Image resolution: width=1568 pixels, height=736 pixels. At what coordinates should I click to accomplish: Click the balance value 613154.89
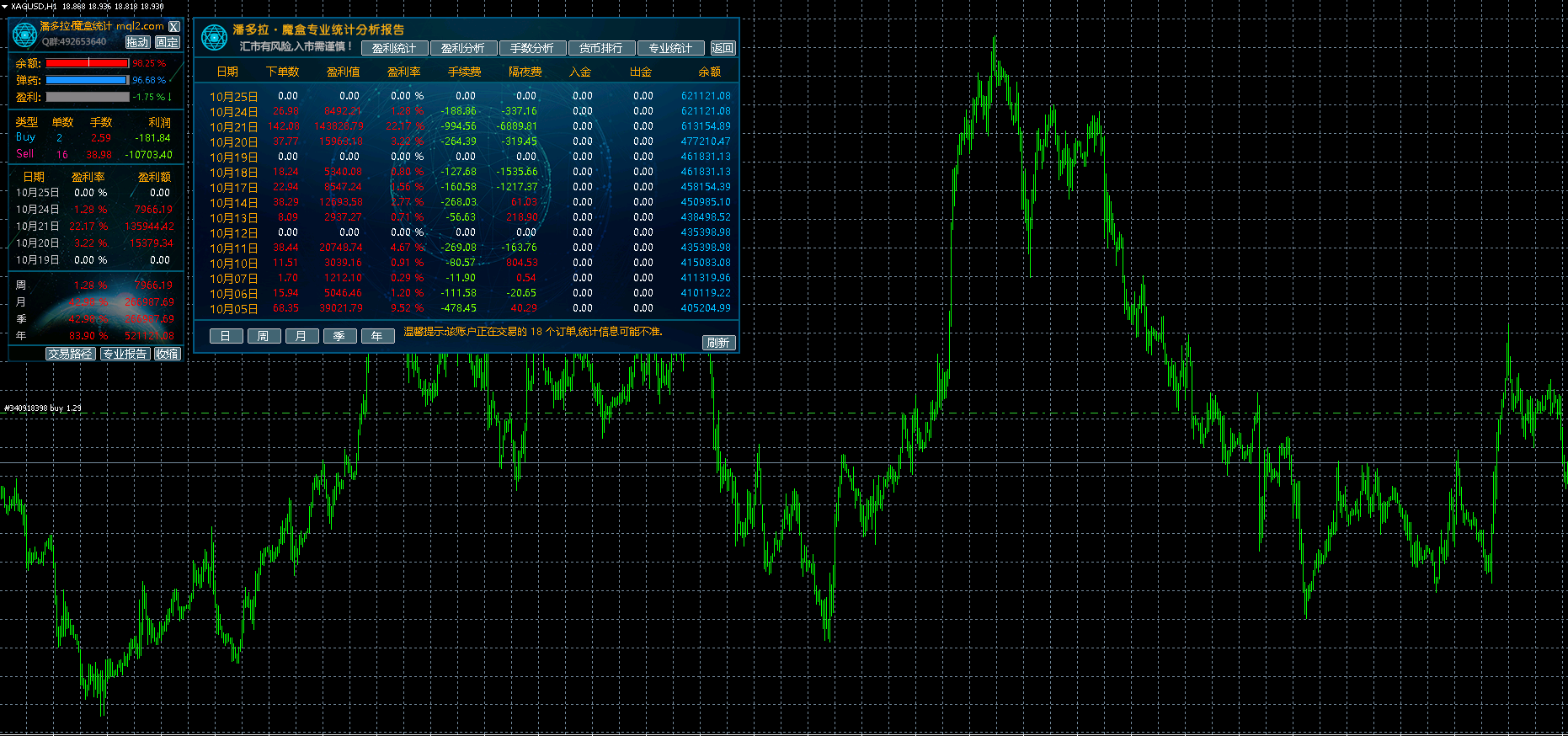(706, 126)
